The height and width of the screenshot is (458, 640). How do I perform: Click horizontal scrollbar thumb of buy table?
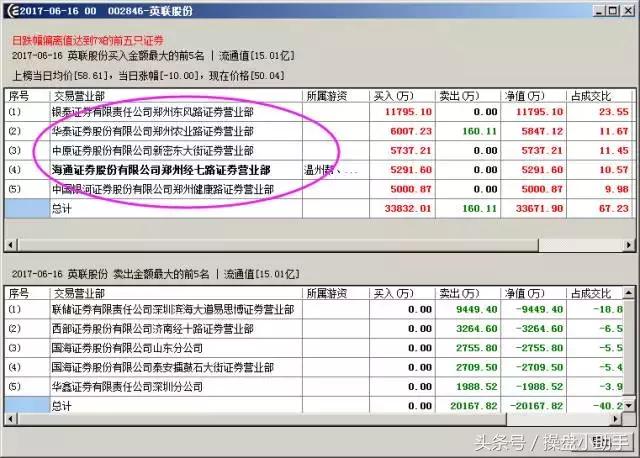(278, 245)
